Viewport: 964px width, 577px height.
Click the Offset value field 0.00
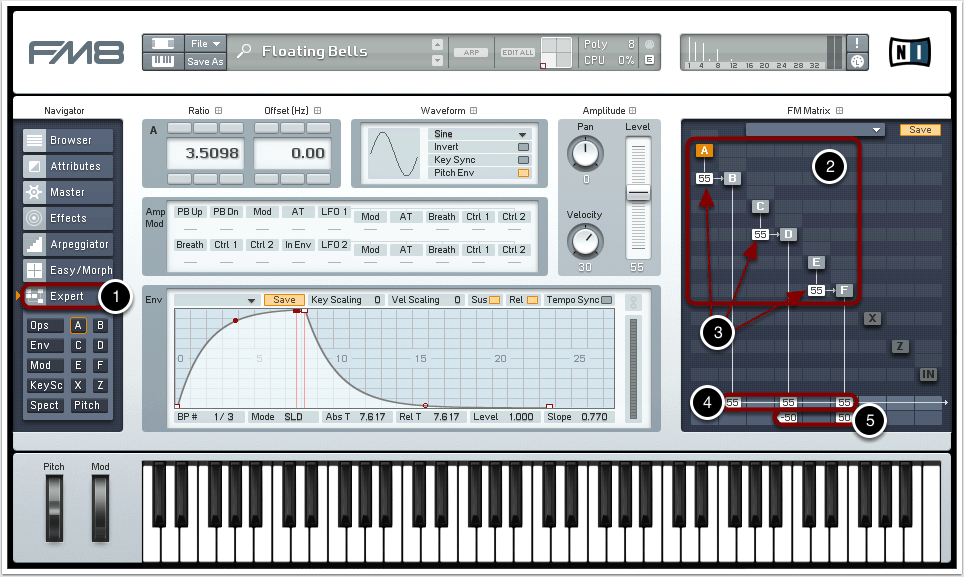(293, 153)
